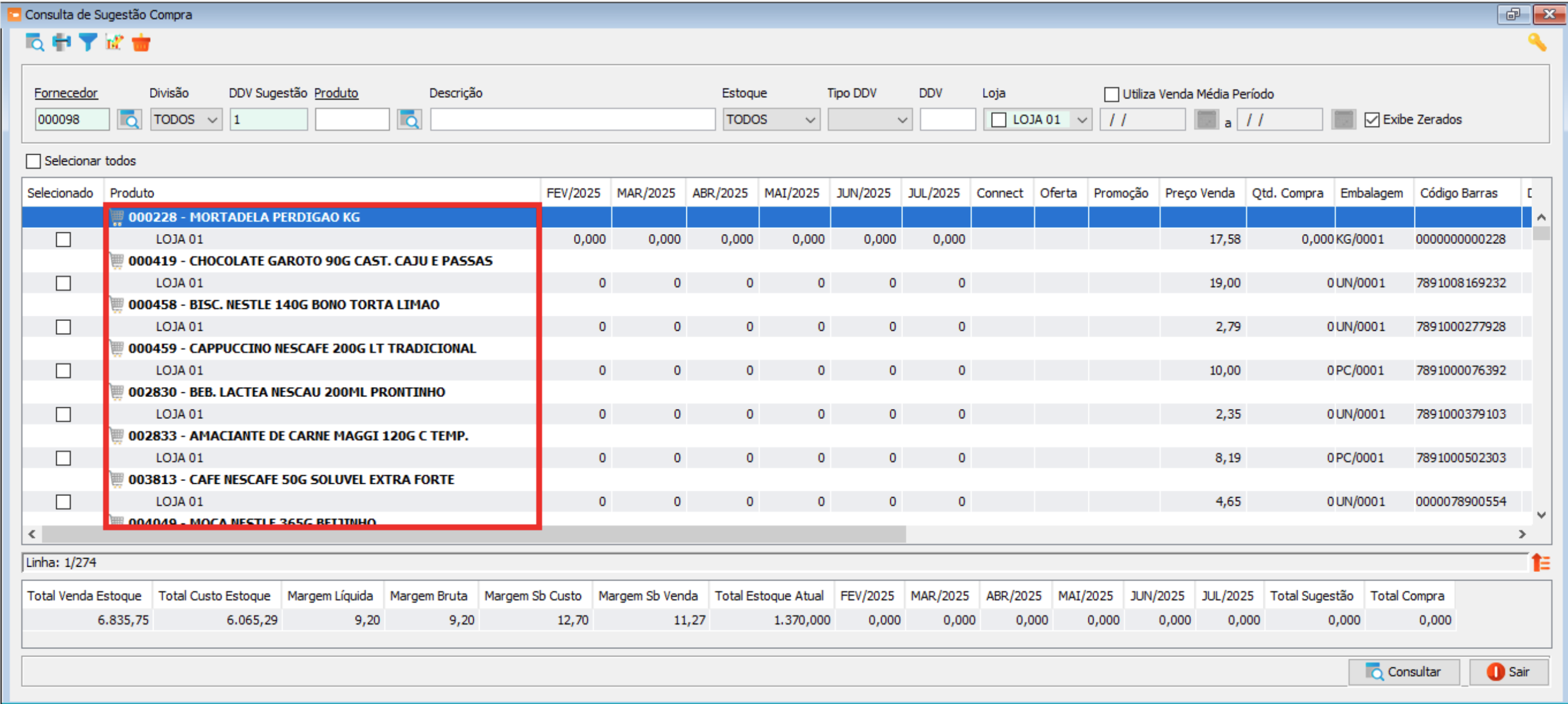
Task: Open the chart toolbar icon
Action: click(x=115, y=43)
